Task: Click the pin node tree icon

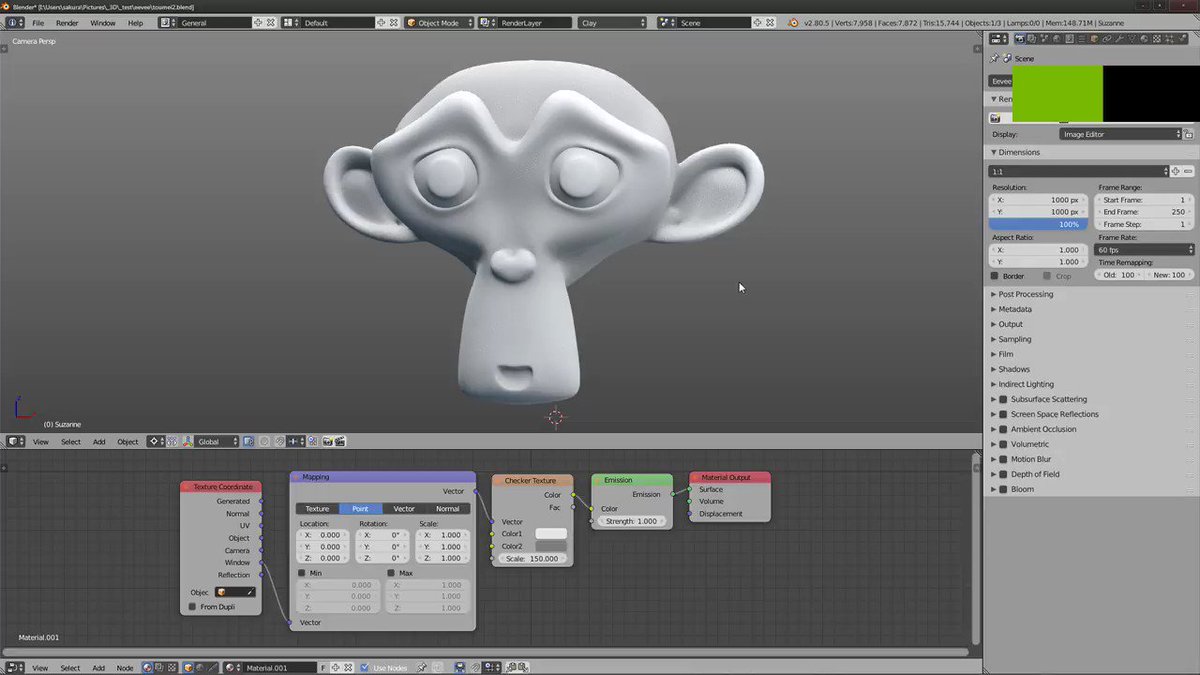Action: pos(421,667)
